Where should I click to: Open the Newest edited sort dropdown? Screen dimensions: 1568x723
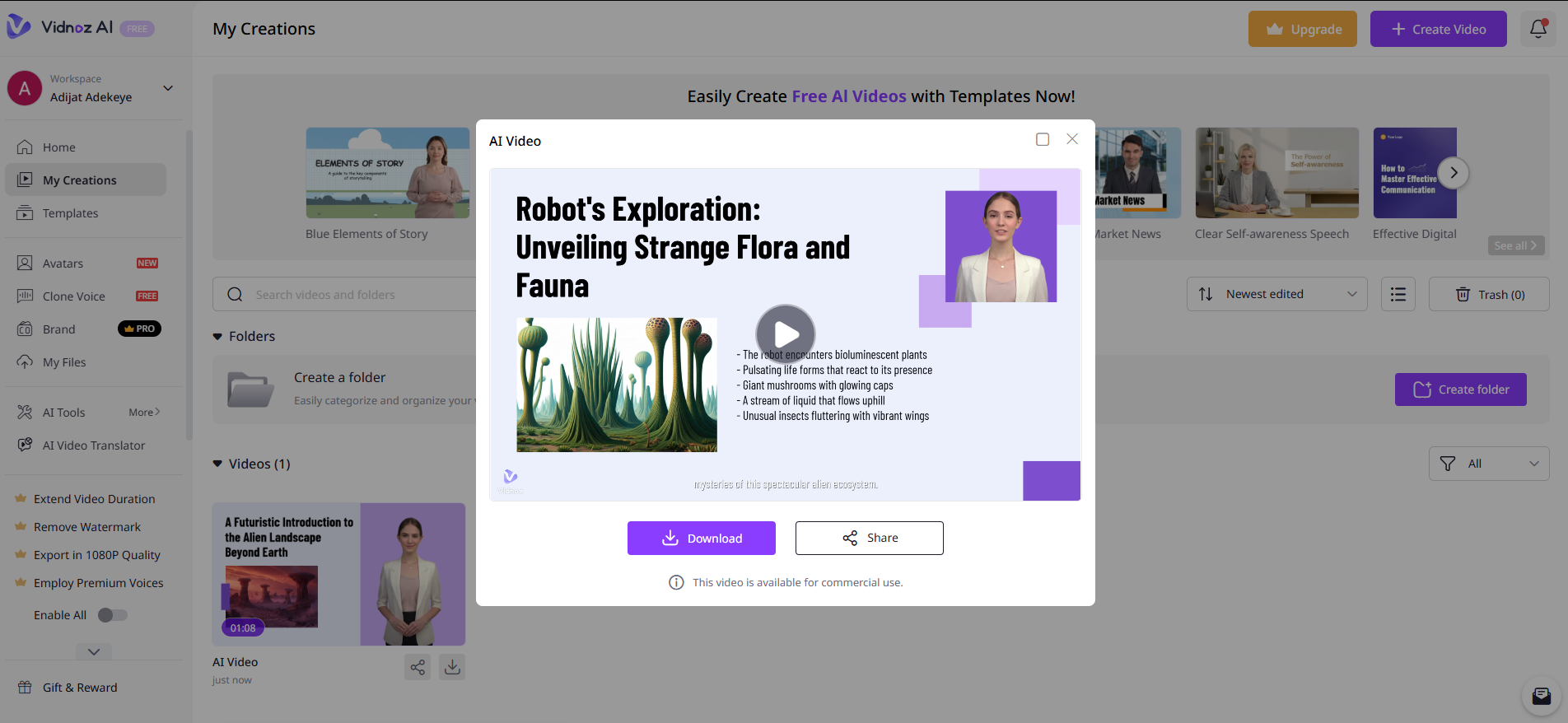coord(1276,294)
